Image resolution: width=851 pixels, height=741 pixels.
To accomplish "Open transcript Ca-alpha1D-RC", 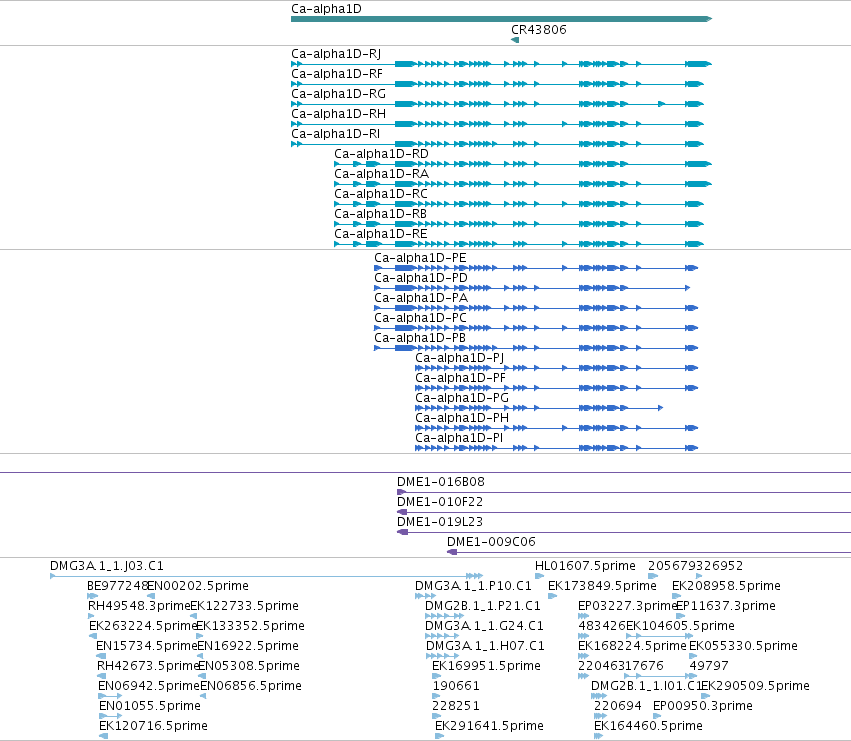I will click(519, 204).
